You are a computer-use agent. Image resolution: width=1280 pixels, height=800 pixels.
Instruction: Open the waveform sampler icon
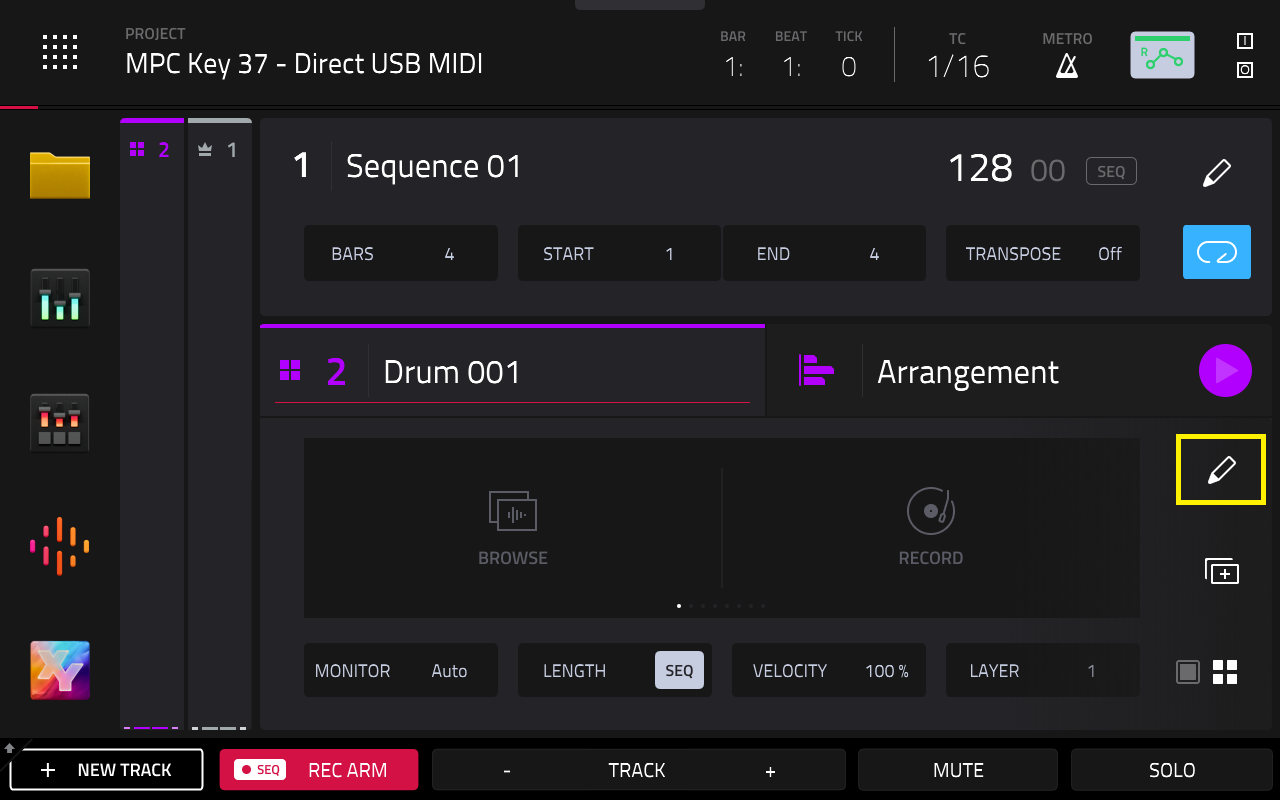(x=60, y=546)
